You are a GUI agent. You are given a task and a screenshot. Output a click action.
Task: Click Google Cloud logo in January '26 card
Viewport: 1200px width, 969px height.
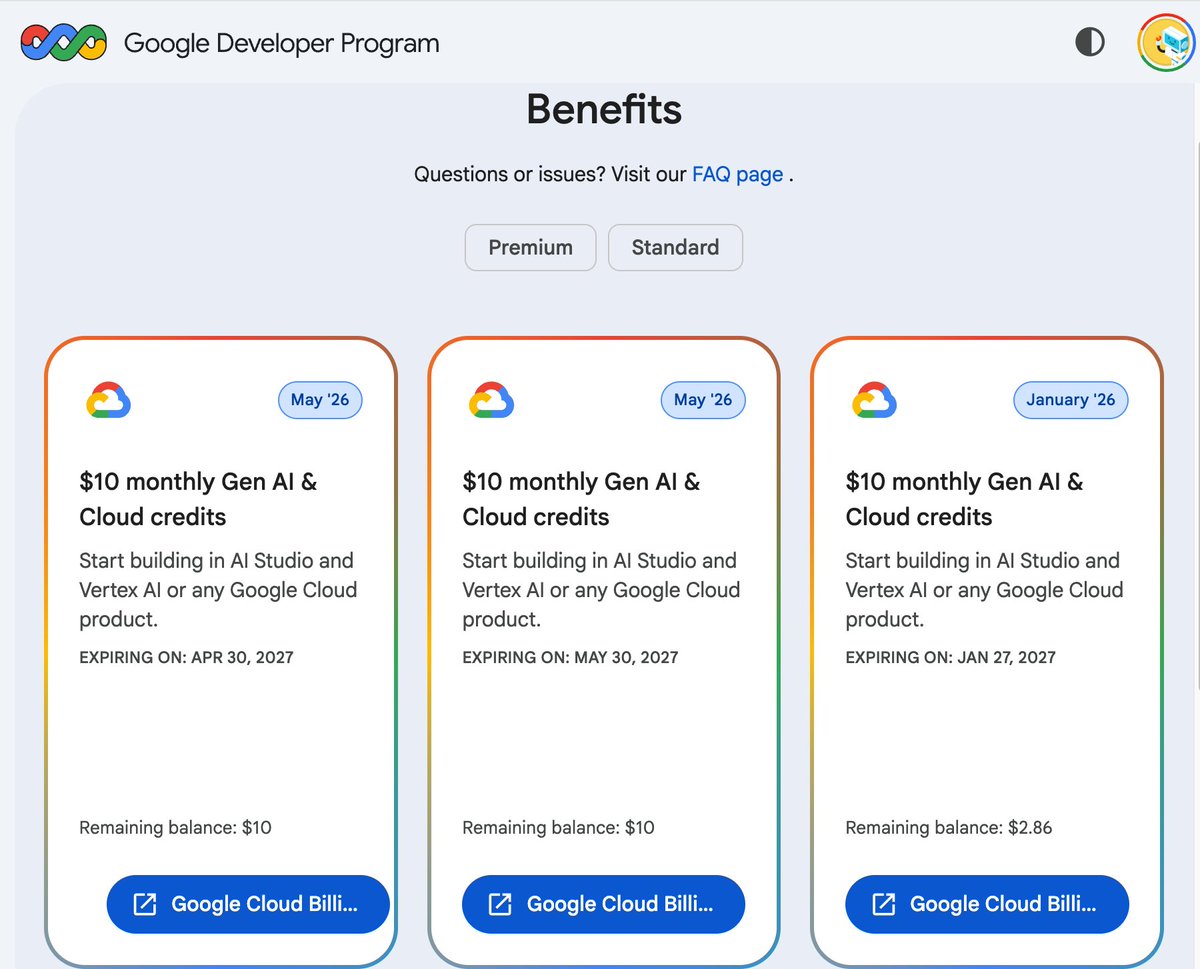click(874, 400)
